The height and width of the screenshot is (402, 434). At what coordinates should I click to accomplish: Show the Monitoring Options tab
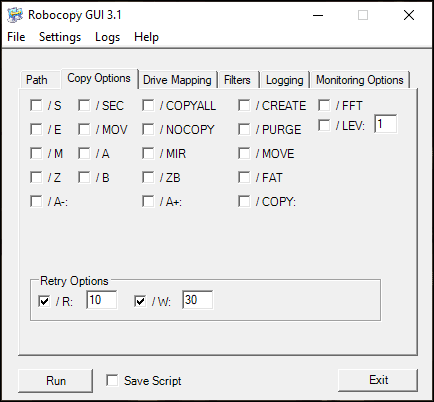point(360,80)
